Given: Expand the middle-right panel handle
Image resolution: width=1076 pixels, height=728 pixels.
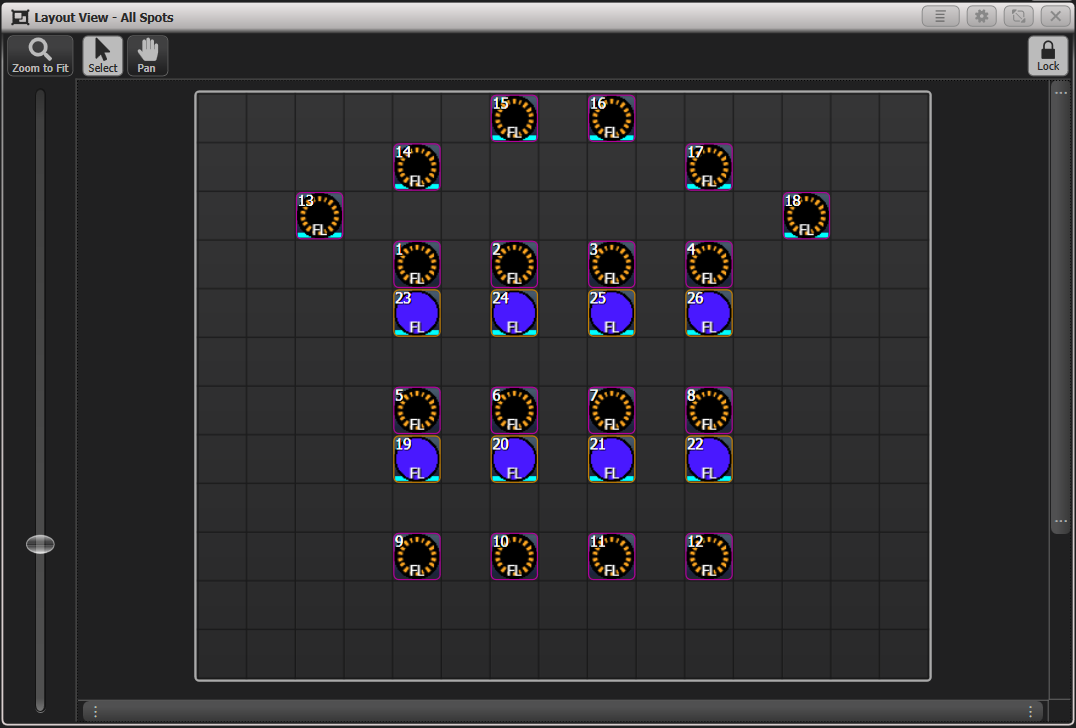Looking at the screenshot, I should 1060,520.
